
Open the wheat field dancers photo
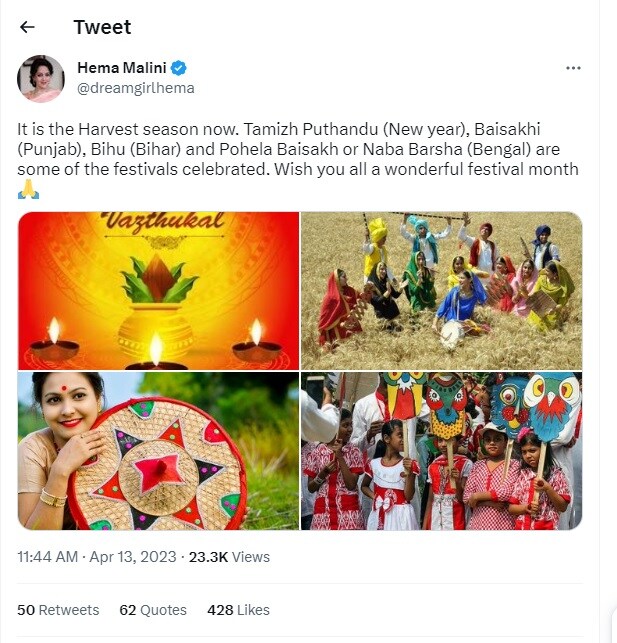tap(441, 291)
